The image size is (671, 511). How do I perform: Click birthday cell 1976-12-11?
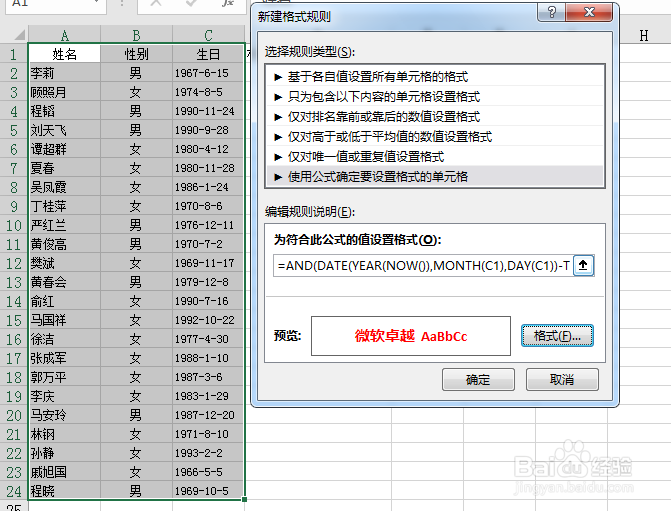coord(208,225)
